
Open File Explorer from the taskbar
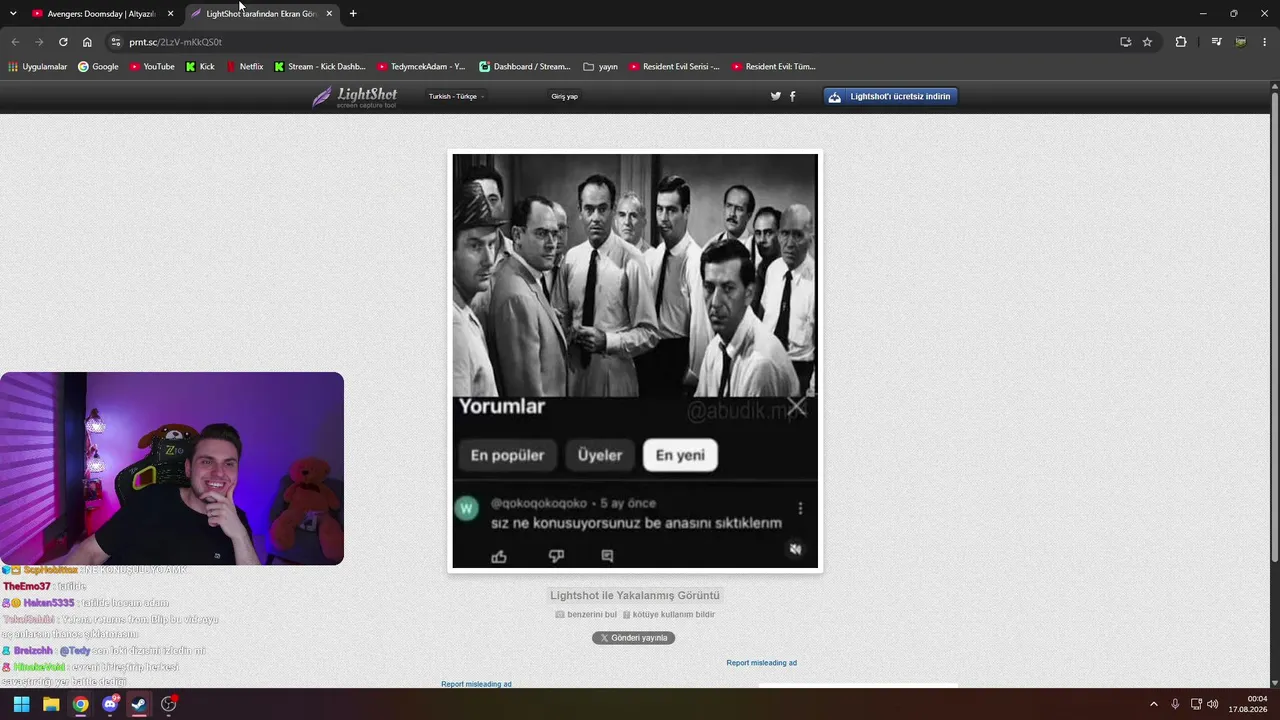tap(51, 704)
